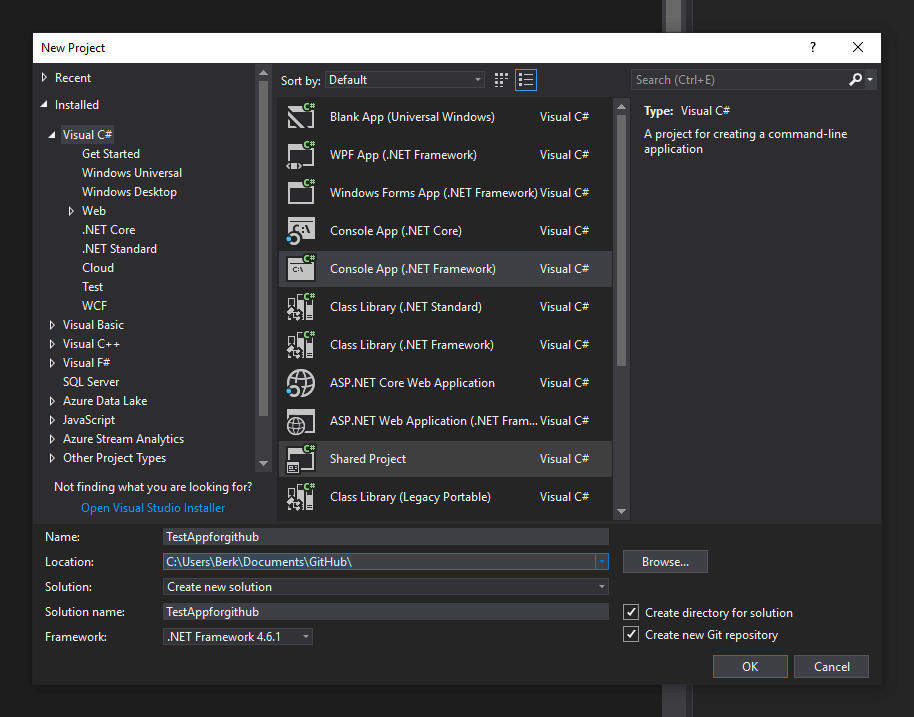Click OK to create the project
The height and width of the screenshot is (717, 914).
point(750,666)
